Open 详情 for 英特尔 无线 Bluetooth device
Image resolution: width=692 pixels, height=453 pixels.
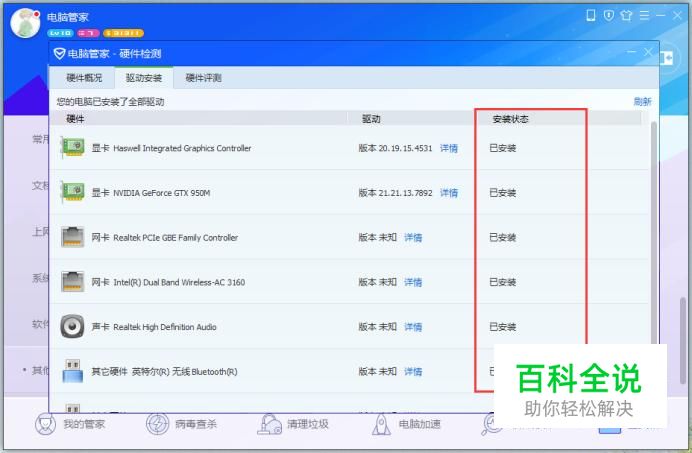(413, 372)
